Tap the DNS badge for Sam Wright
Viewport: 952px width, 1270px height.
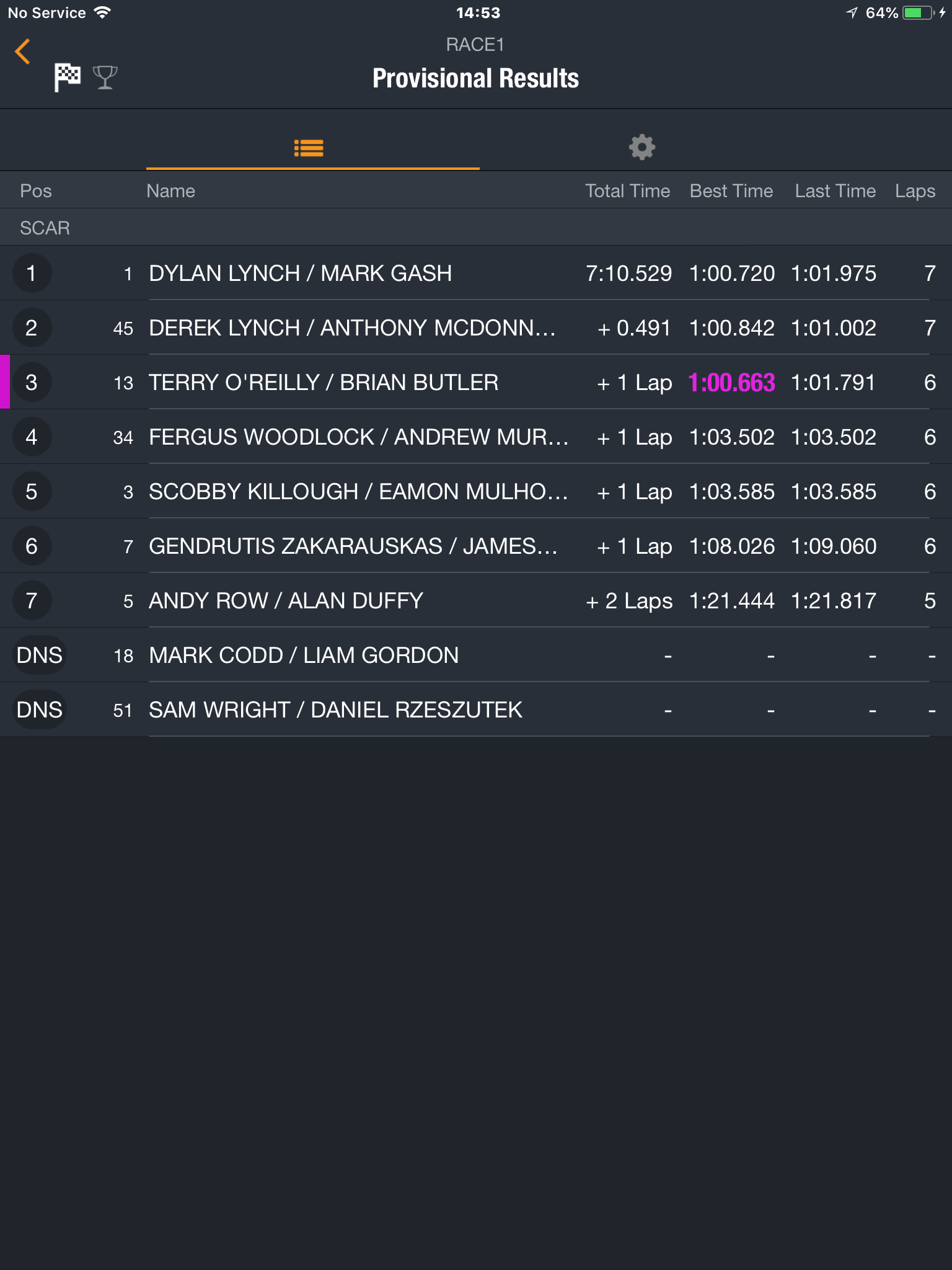(x=39, y=710)
